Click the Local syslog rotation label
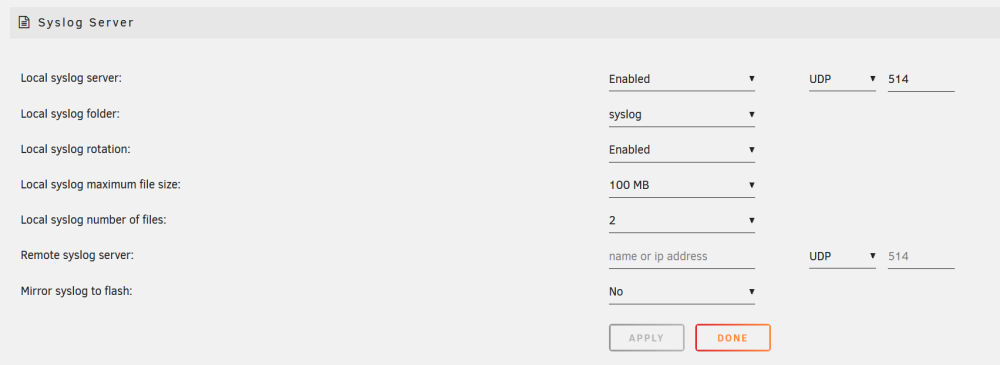This screenshot has height=365, width=1000. (x=76, y=149)
